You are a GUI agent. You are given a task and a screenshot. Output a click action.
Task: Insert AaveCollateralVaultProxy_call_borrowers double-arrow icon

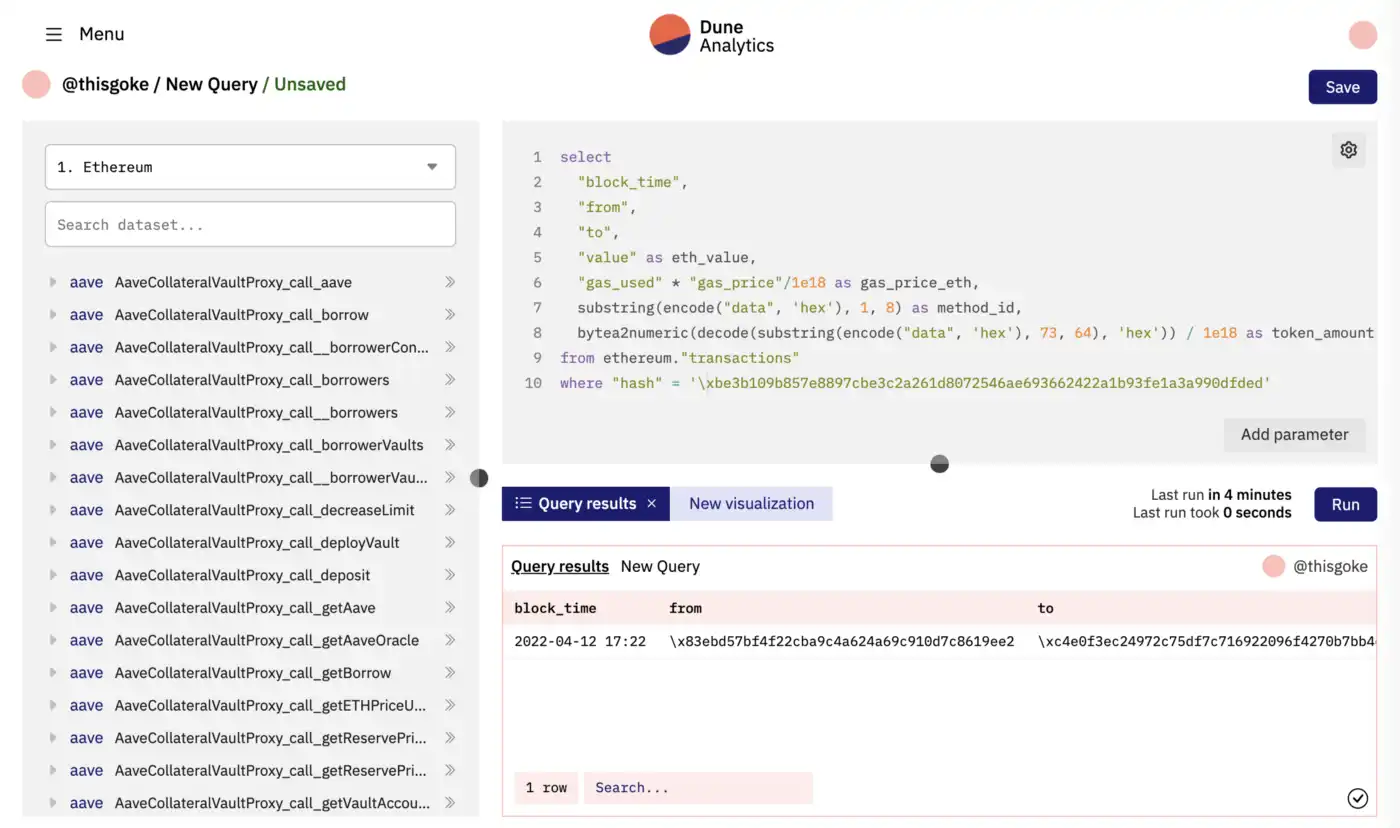[450, 380]
